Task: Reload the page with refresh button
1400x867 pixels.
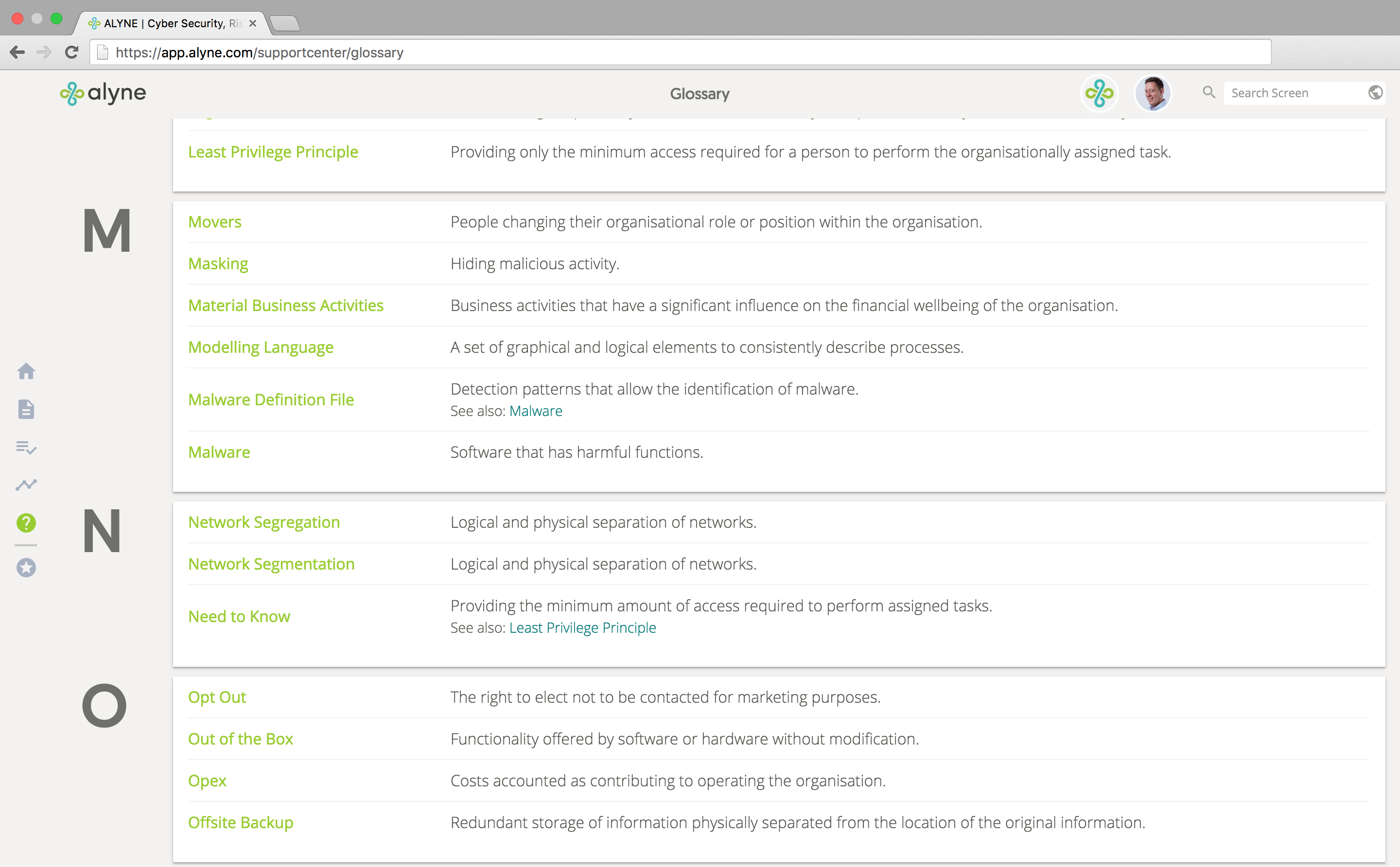Action: [x=71, y=53]
